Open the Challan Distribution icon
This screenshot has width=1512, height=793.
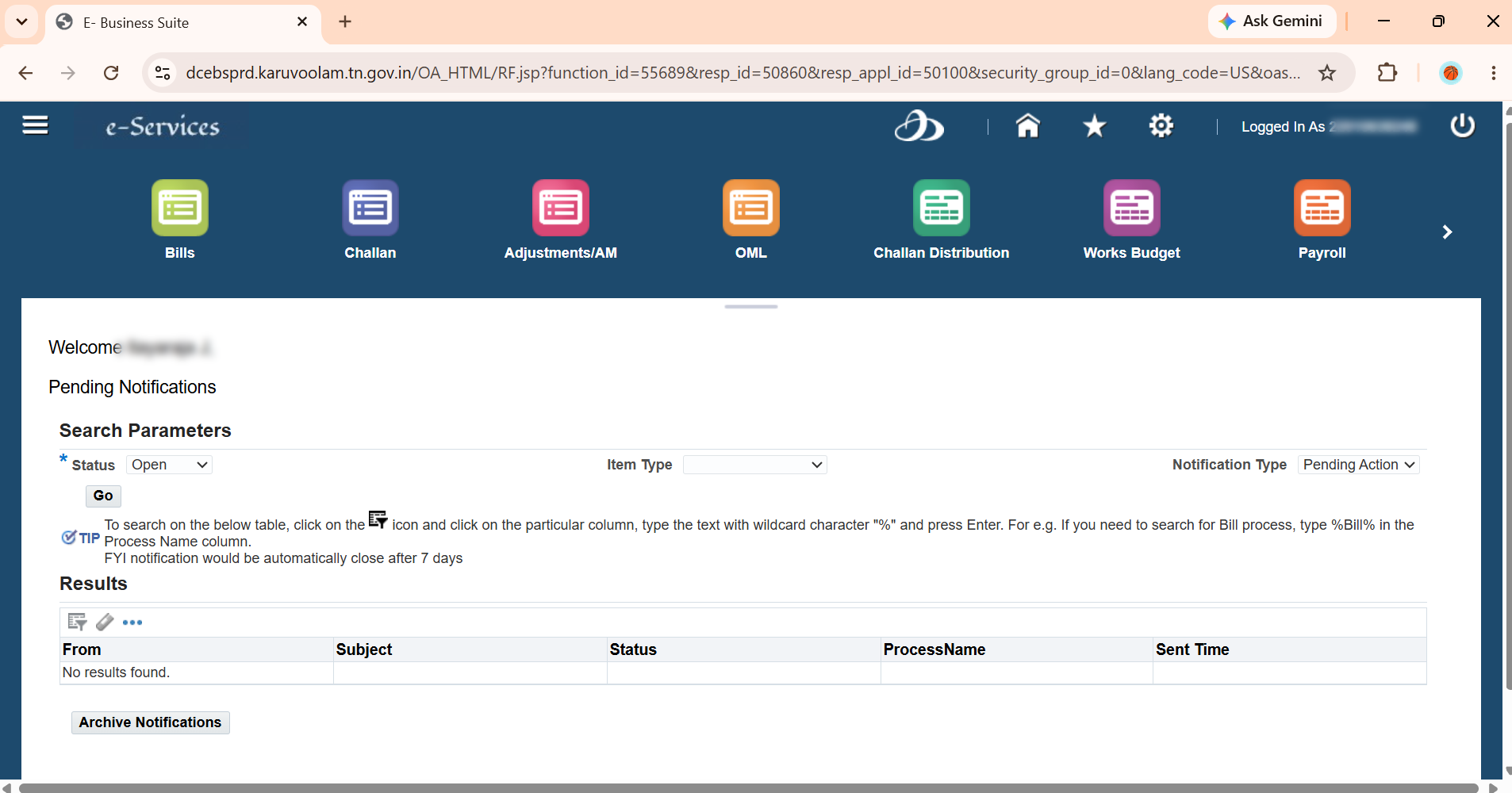942,208
